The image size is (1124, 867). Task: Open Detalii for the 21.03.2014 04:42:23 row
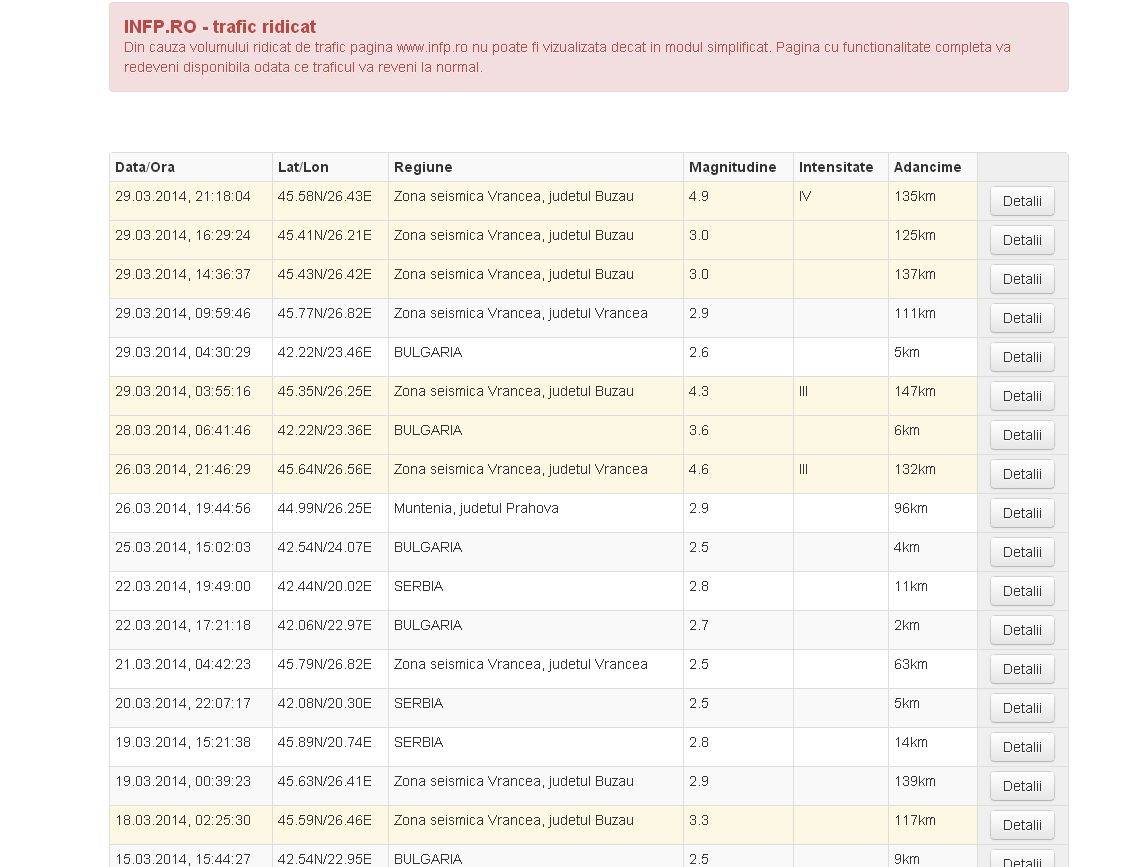tap(1021, 669)
